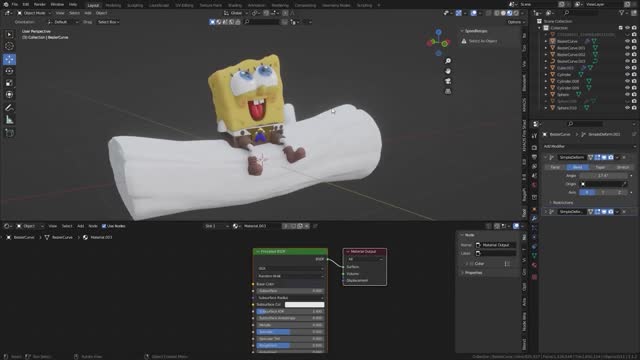Viewport: 640px width, 360px height.
Task: Click the zoom magnifier viewport icon
Action: click(448, 61)
